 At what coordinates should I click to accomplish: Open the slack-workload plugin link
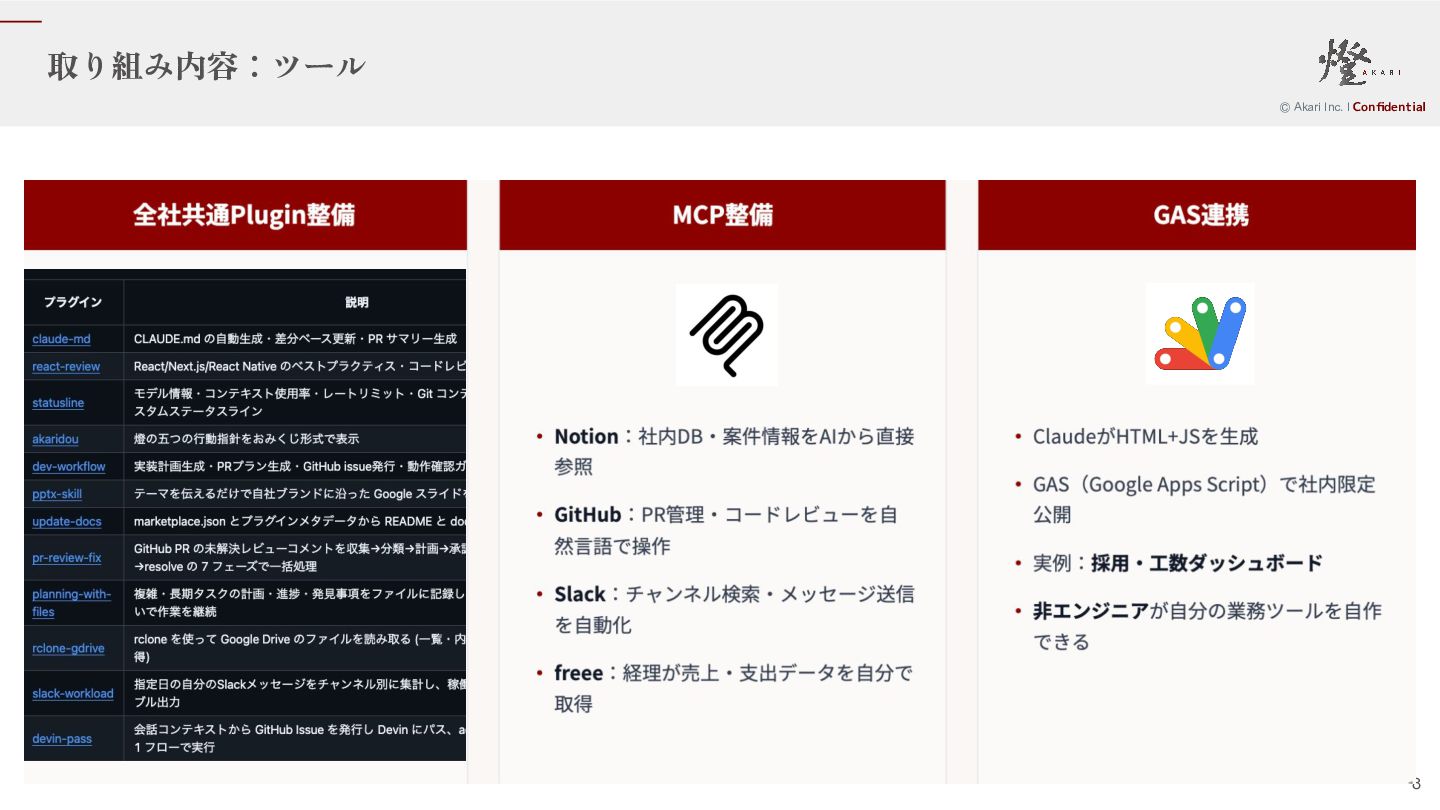coord(73,693)
